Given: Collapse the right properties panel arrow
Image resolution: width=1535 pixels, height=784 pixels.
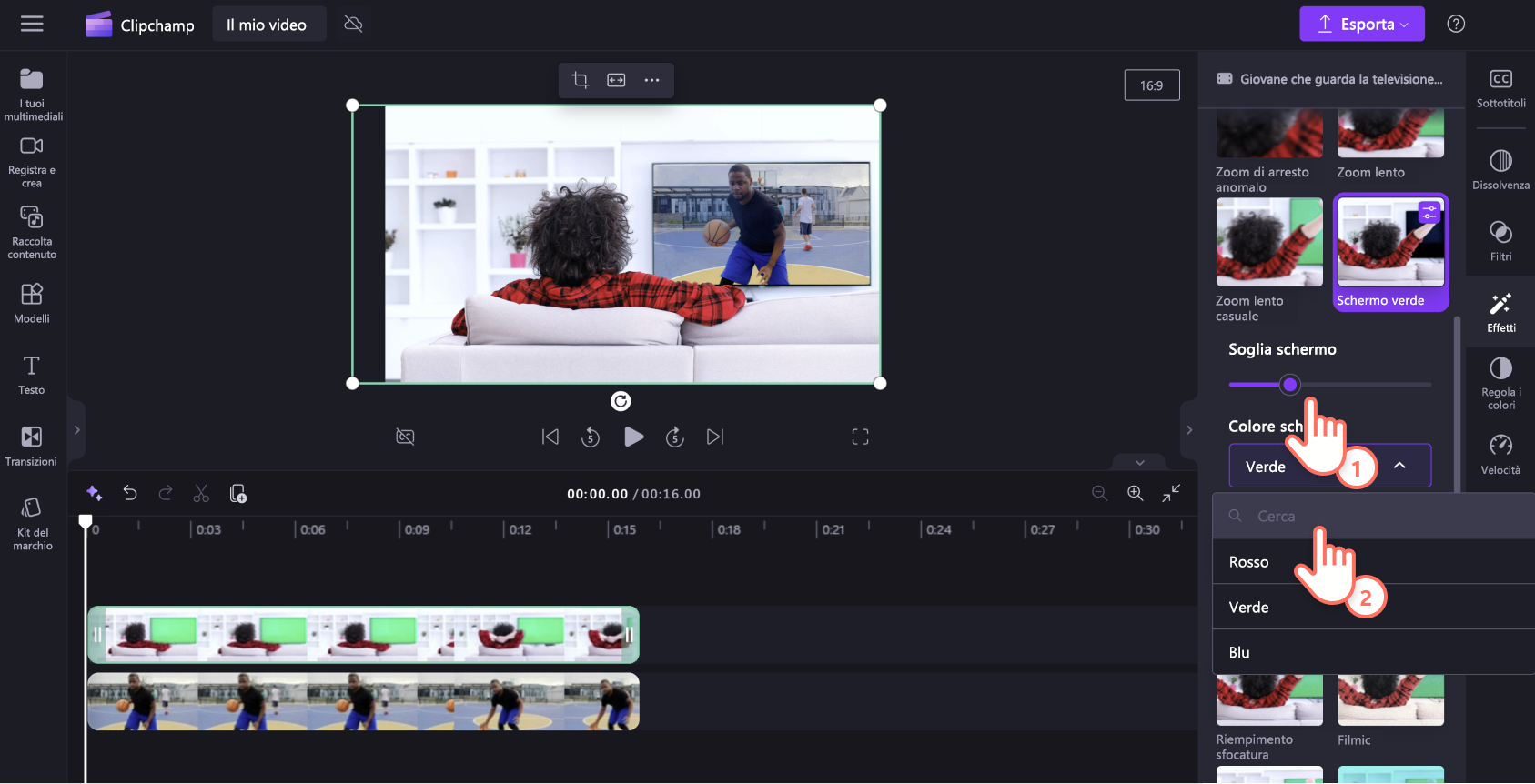Looking at the screenshot, I should 1188,430.
